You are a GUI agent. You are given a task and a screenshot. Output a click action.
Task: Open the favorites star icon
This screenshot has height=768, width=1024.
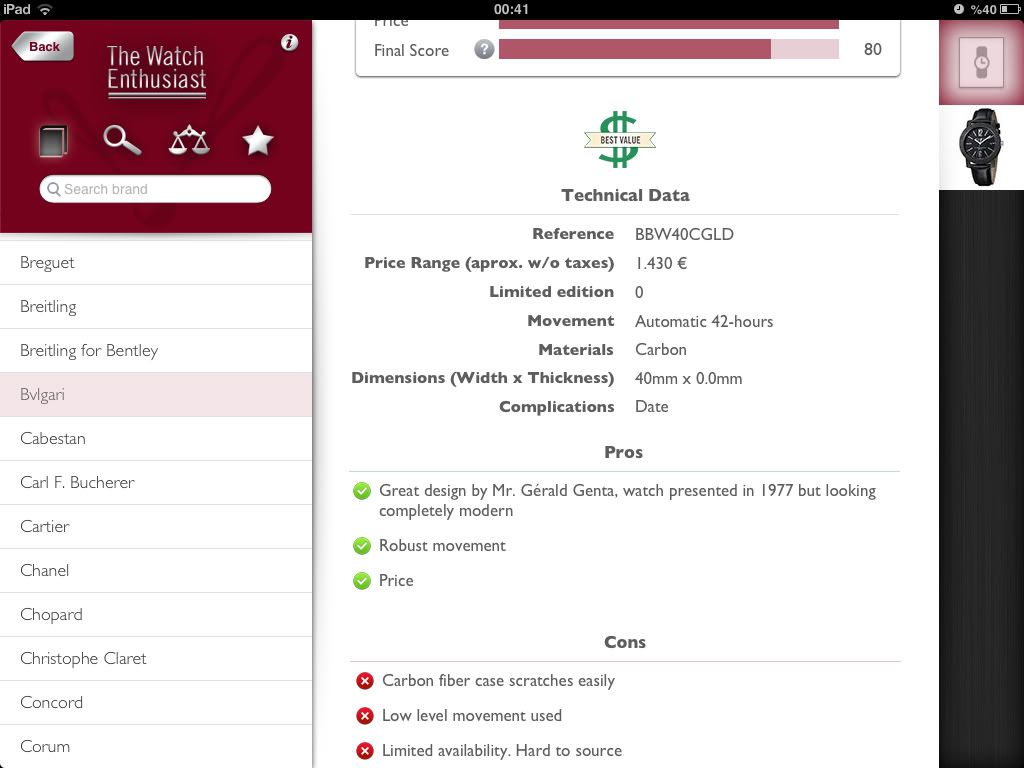(258, 140)
